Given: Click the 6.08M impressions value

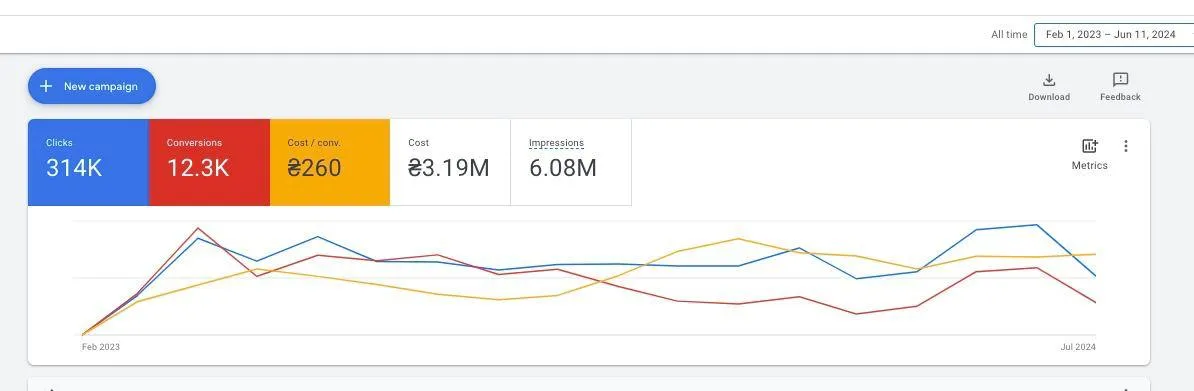Looking at the screenshot, I should coord(563,168).
